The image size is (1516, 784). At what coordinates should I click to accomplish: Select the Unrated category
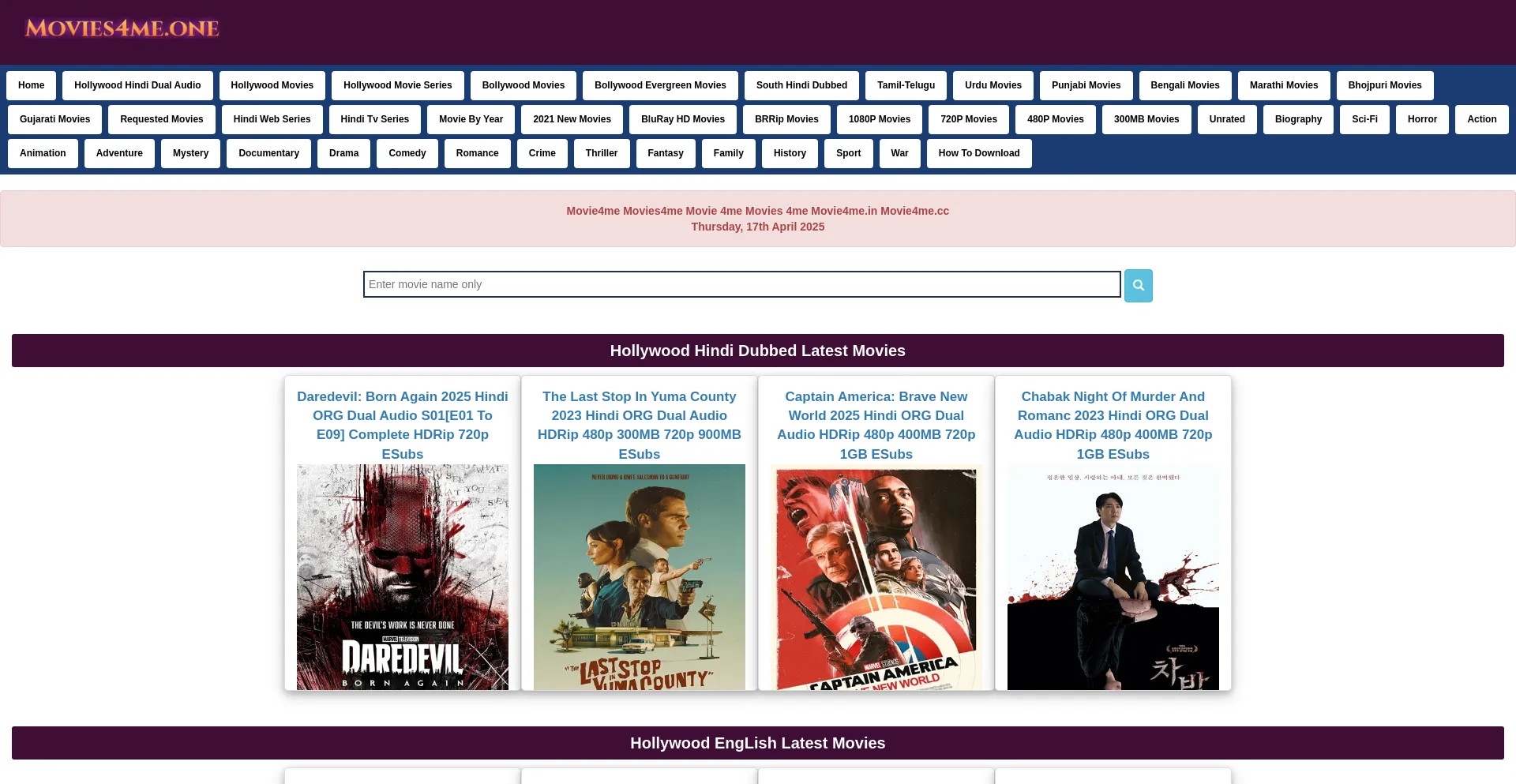click(x=1227, y=119)
